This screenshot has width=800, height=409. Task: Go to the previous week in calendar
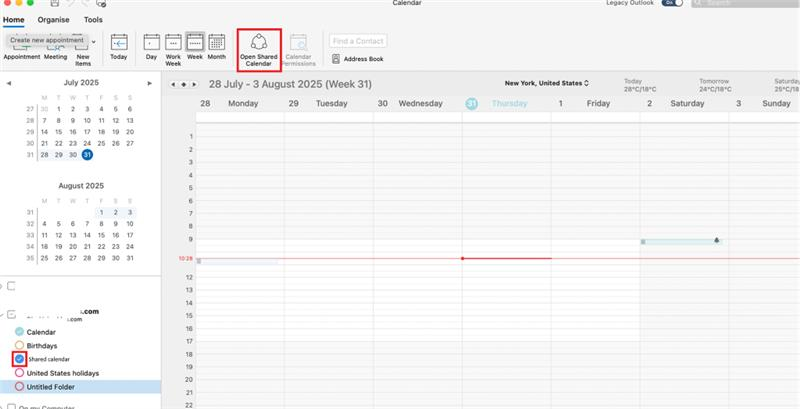(x=173, y=85)
